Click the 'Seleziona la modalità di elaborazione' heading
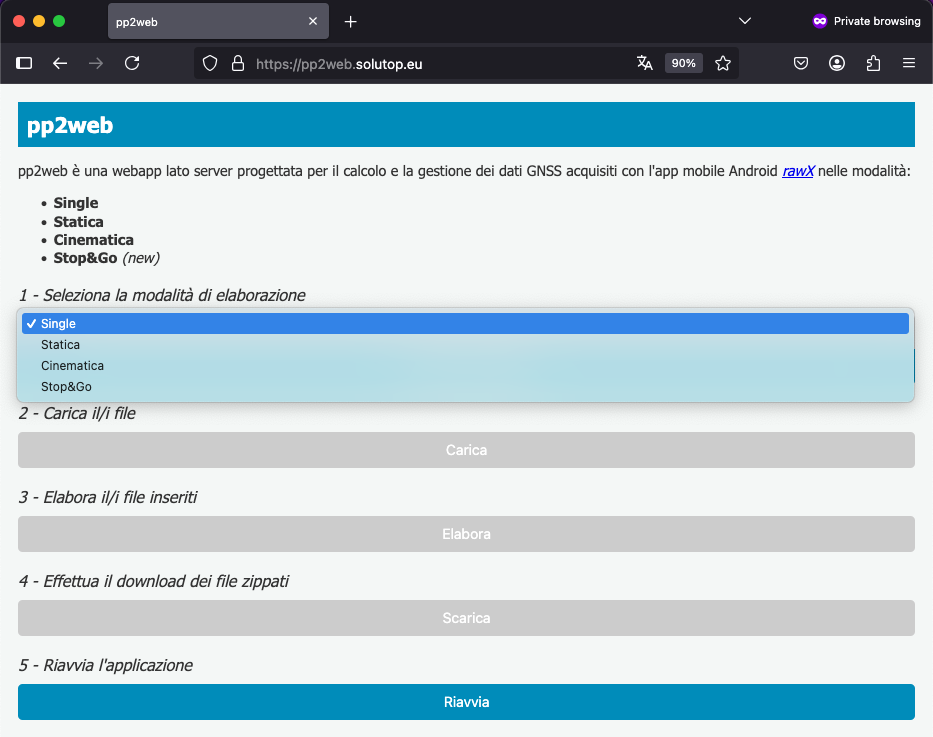The height and width of the screenshot is (737, 933). coord(162,296)
